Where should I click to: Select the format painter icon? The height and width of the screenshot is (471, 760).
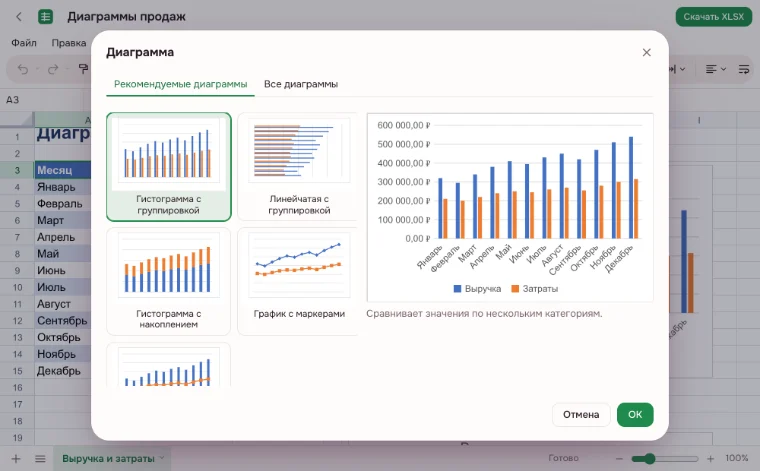83,69
